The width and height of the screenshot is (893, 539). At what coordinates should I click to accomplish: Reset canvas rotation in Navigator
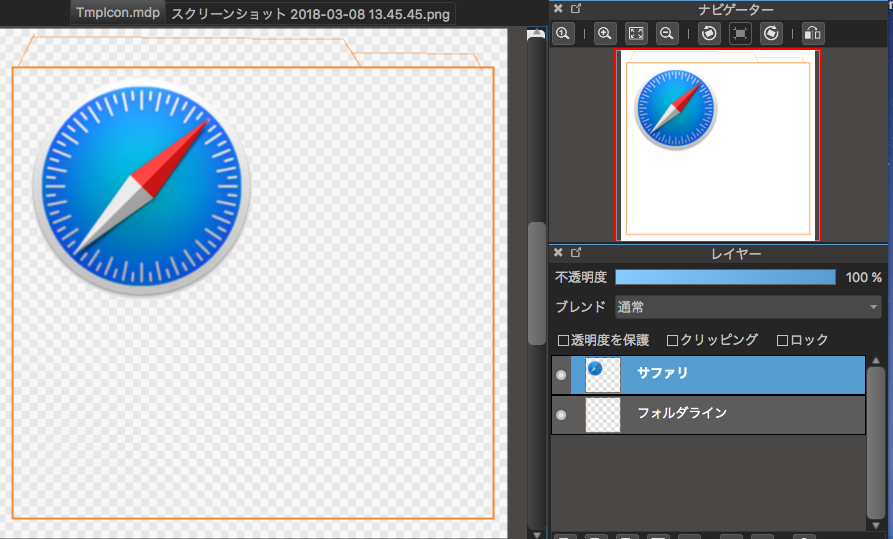point(740,34)
